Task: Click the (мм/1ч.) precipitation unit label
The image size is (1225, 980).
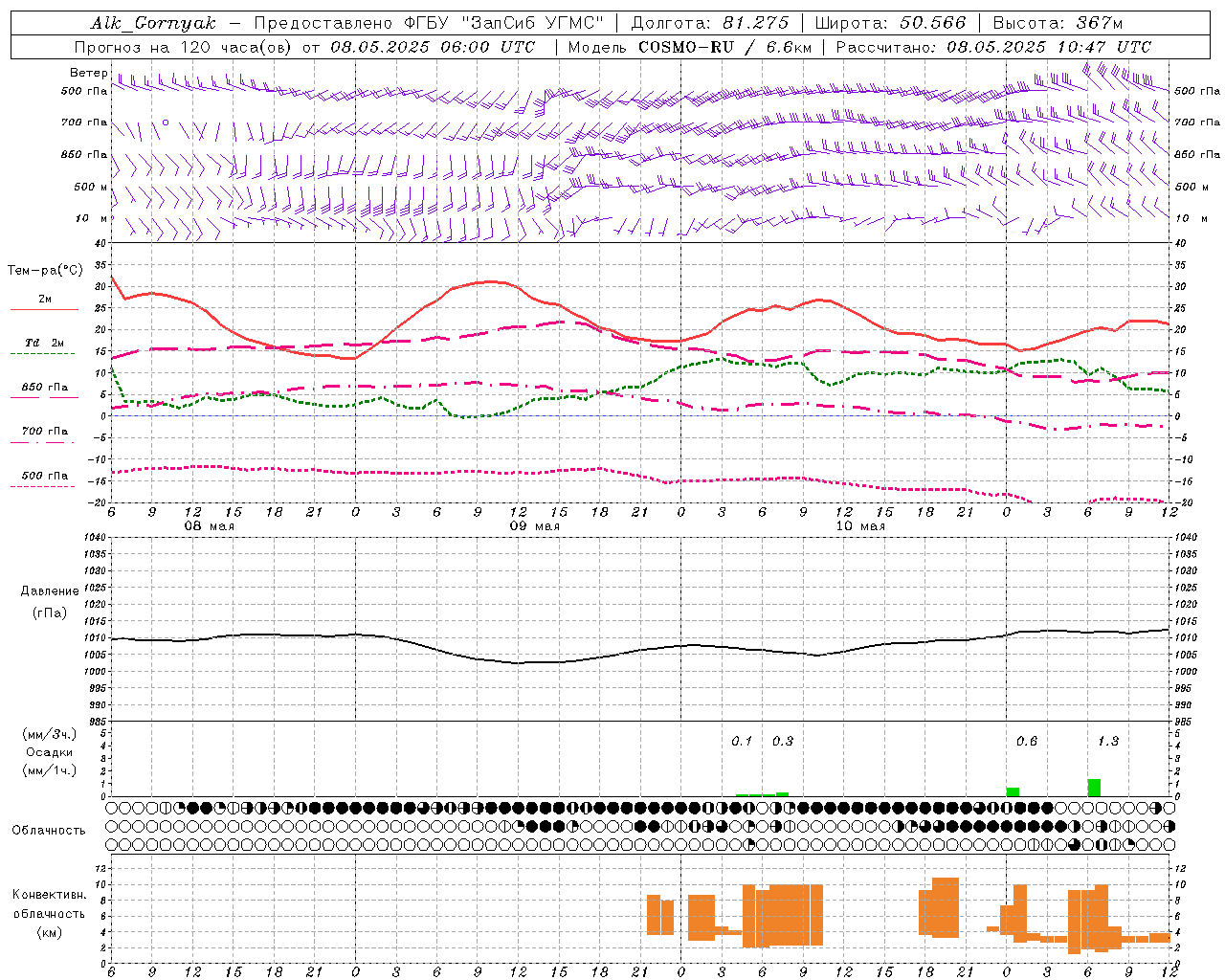Action: pyautogui.click(x=49, y=770)
